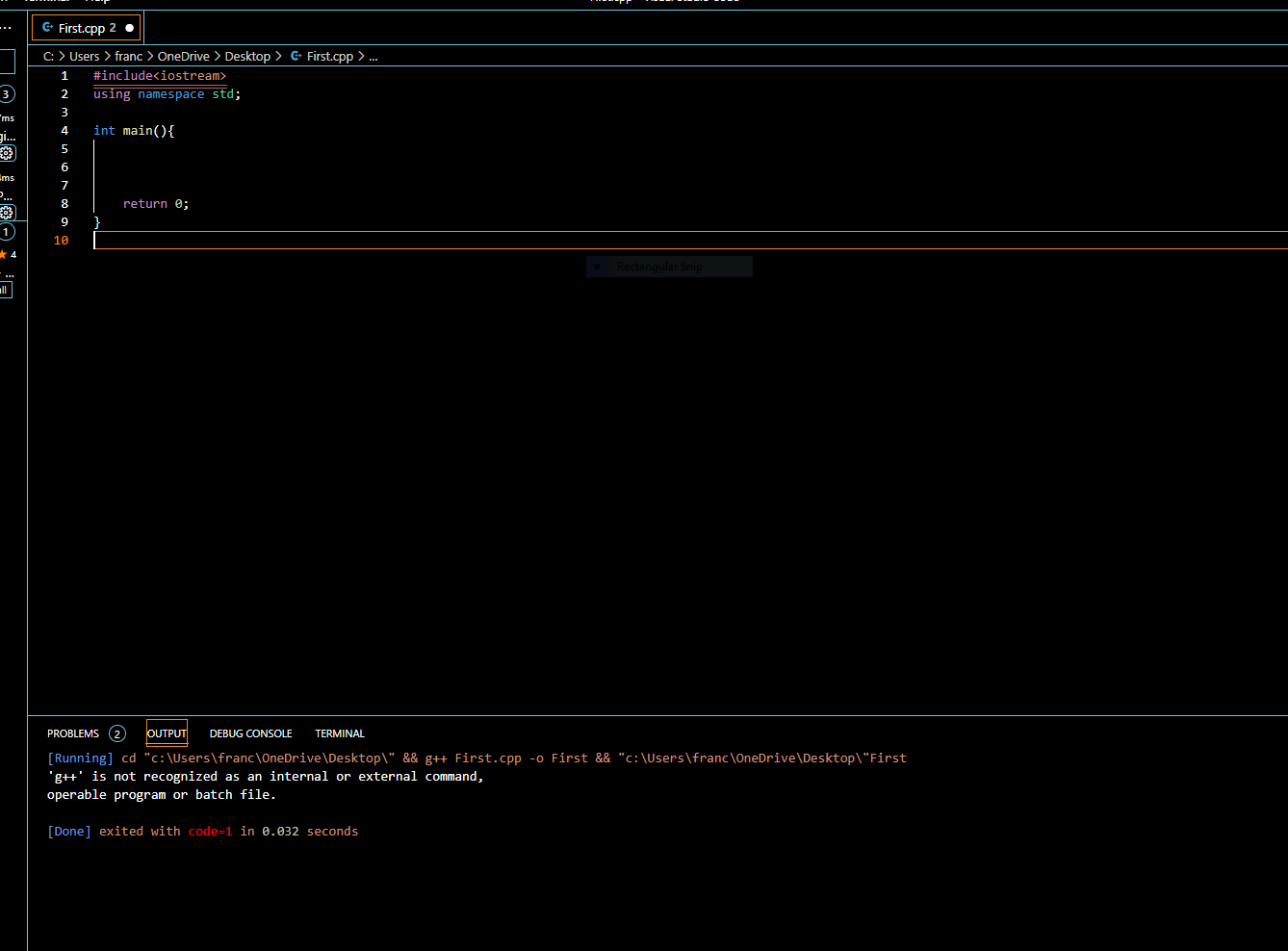Click line number 1 in the gutter
This screenshot has height=951, width=1288.
64,76
